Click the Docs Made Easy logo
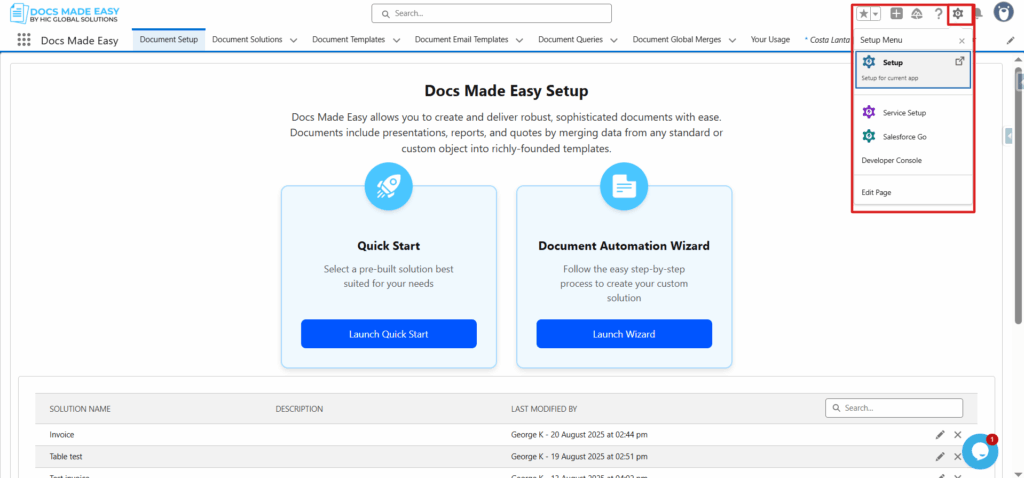 pos(65,13)
